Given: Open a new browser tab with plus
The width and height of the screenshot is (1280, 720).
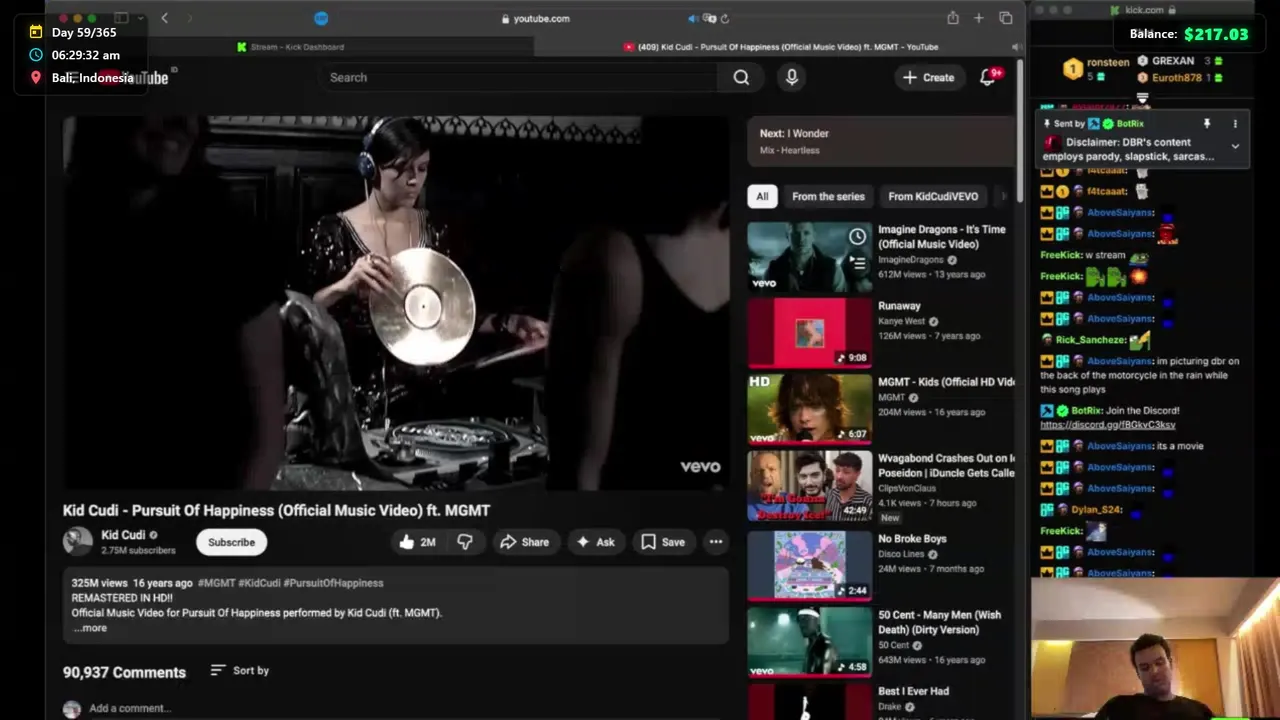Looking at the screenshot, I should (979, 18).
